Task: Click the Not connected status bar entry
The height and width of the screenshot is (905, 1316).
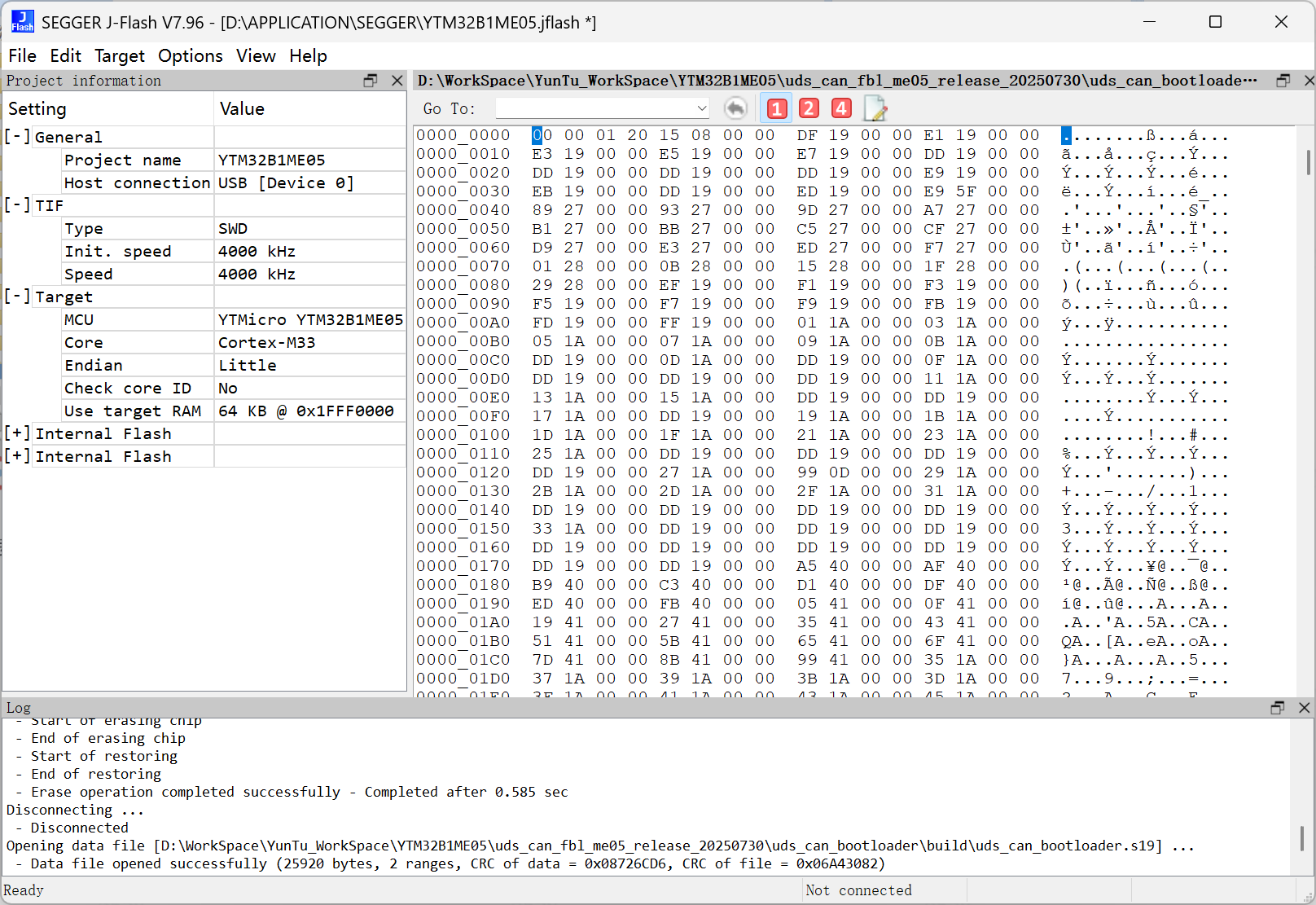Action: 859,890
